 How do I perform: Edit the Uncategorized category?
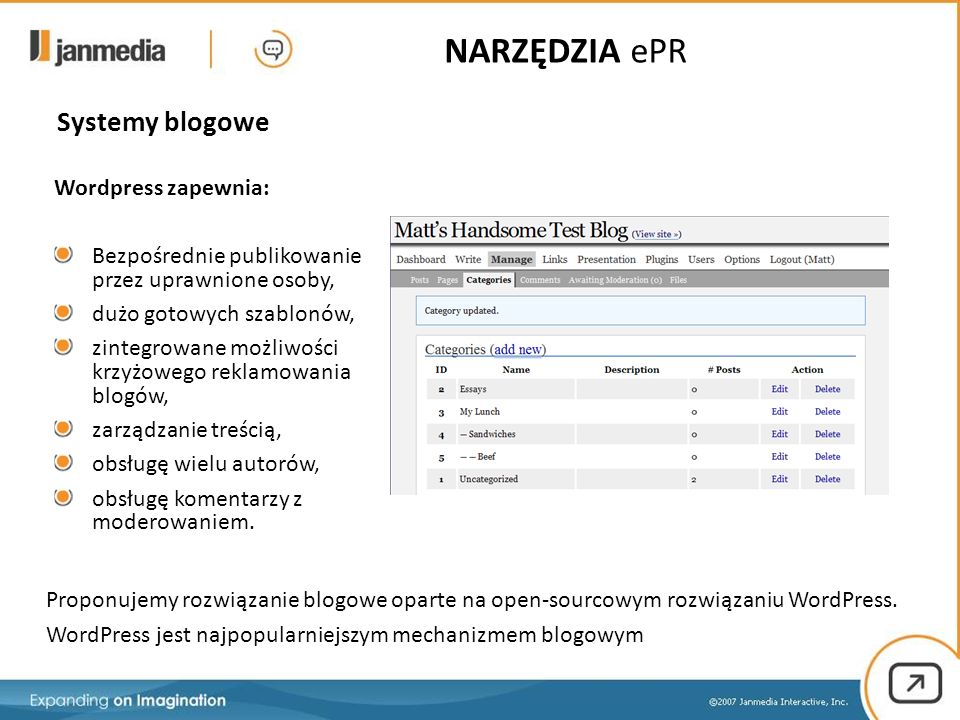(779, 479)
